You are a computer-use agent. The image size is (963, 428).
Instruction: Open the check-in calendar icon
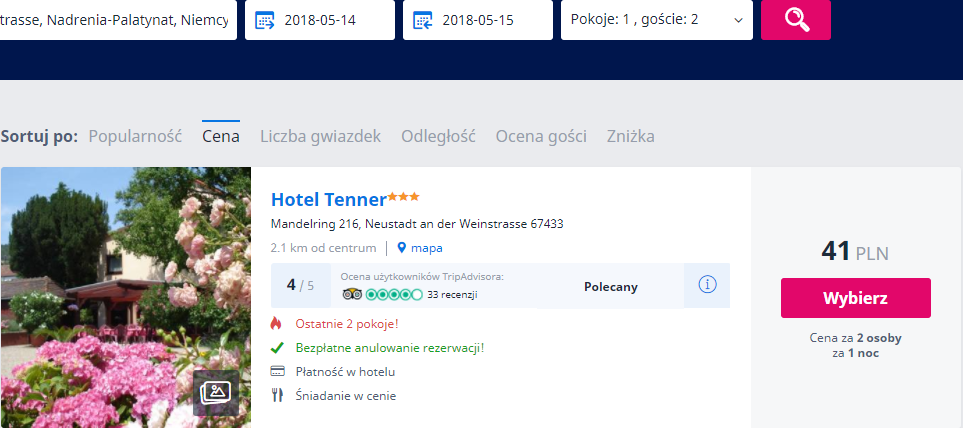[x=265, y=20]
